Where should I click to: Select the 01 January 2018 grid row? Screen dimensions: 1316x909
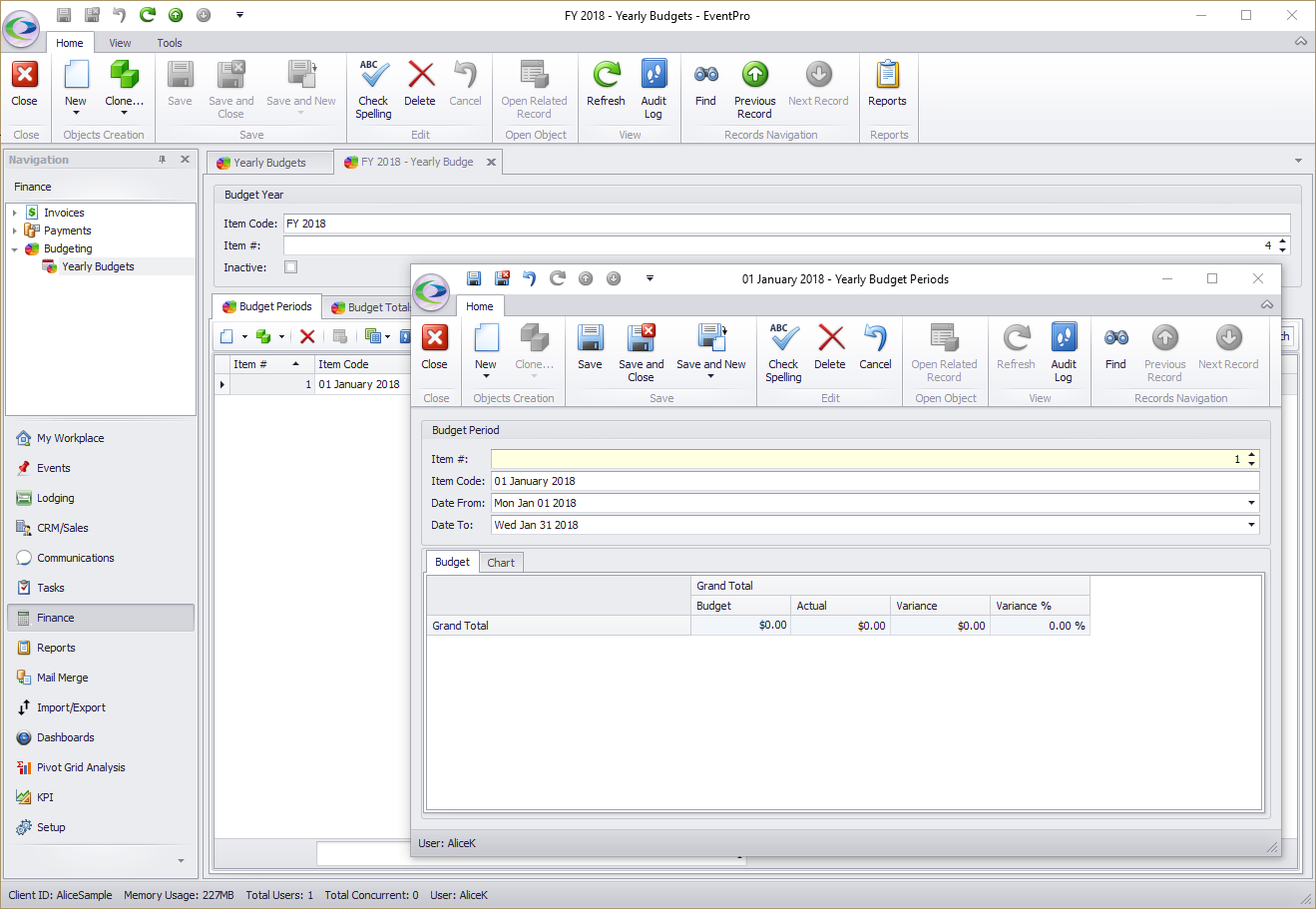click(x=313, y=384)
